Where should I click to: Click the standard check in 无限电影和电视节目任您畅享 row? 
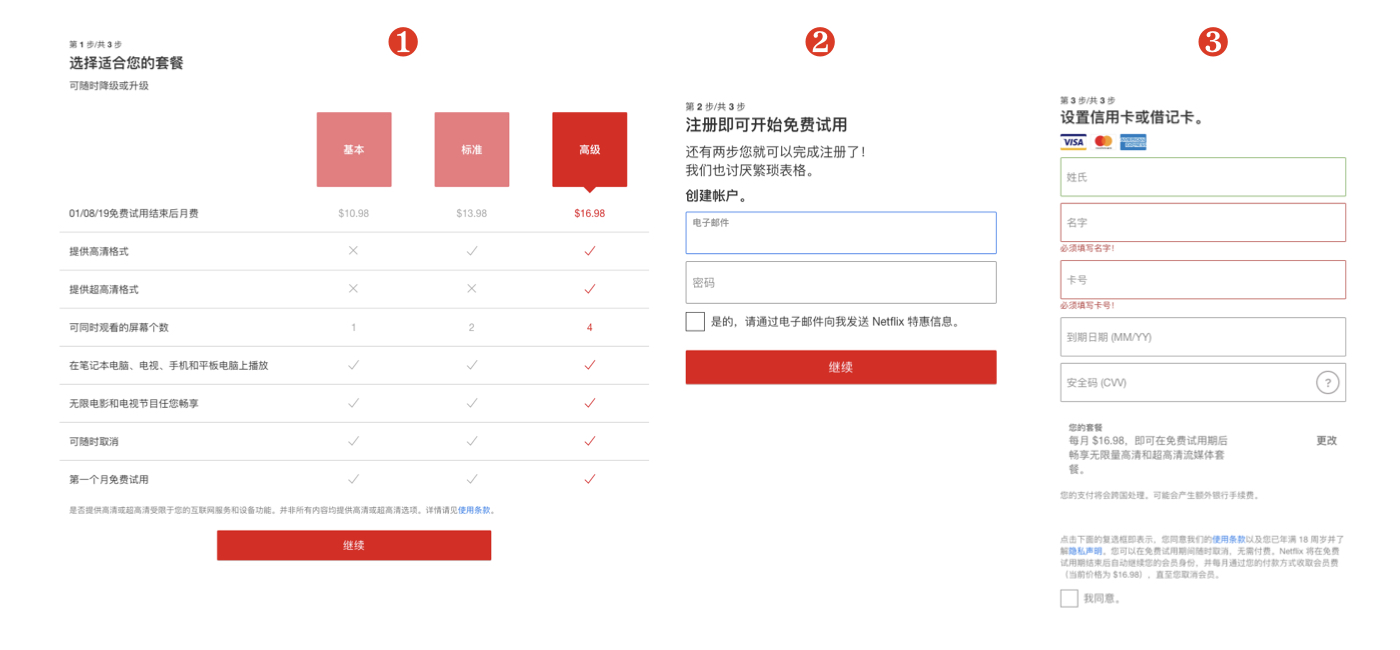[472, 403]
